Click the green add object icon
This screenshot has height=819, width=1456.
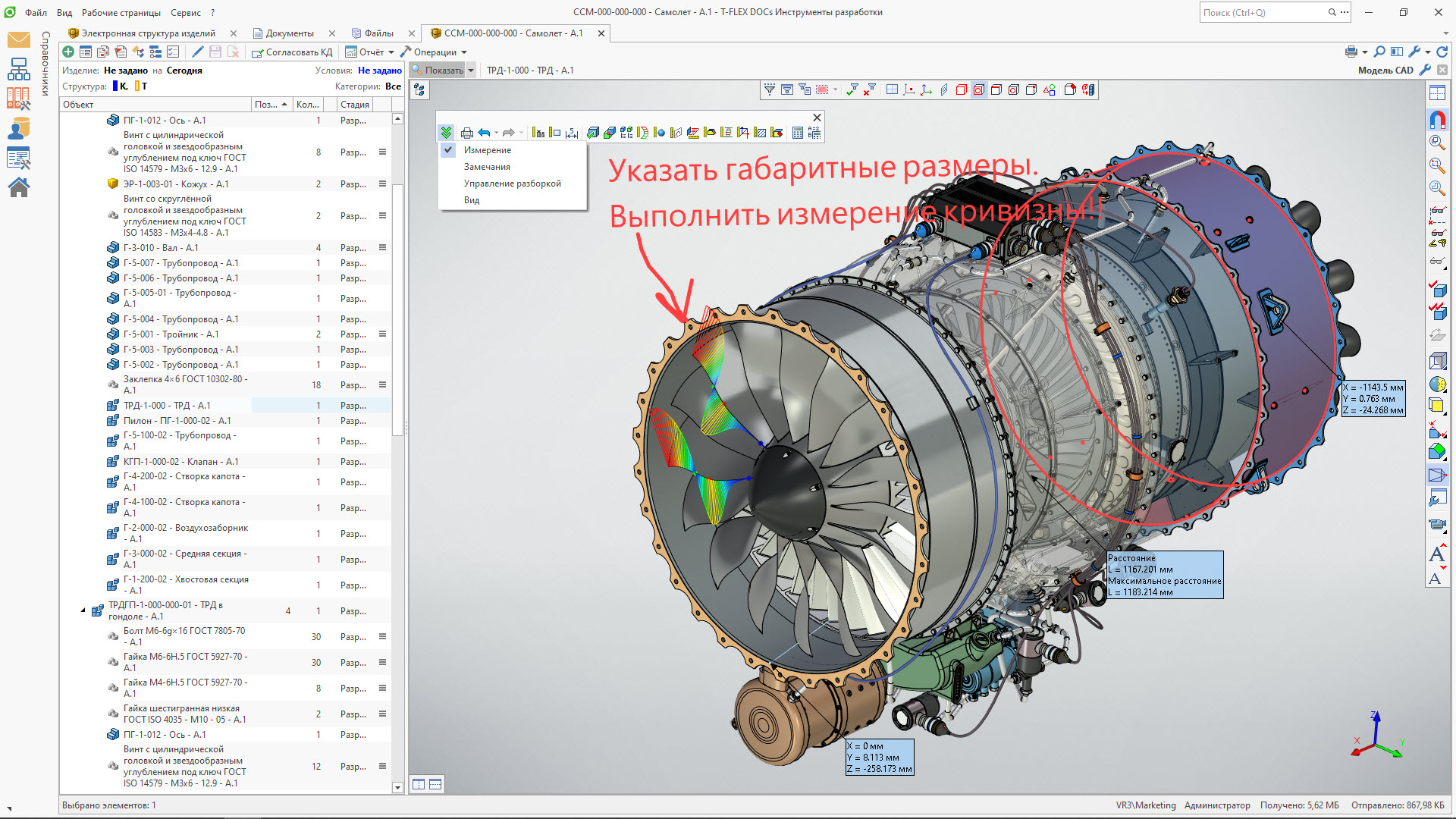68,52
